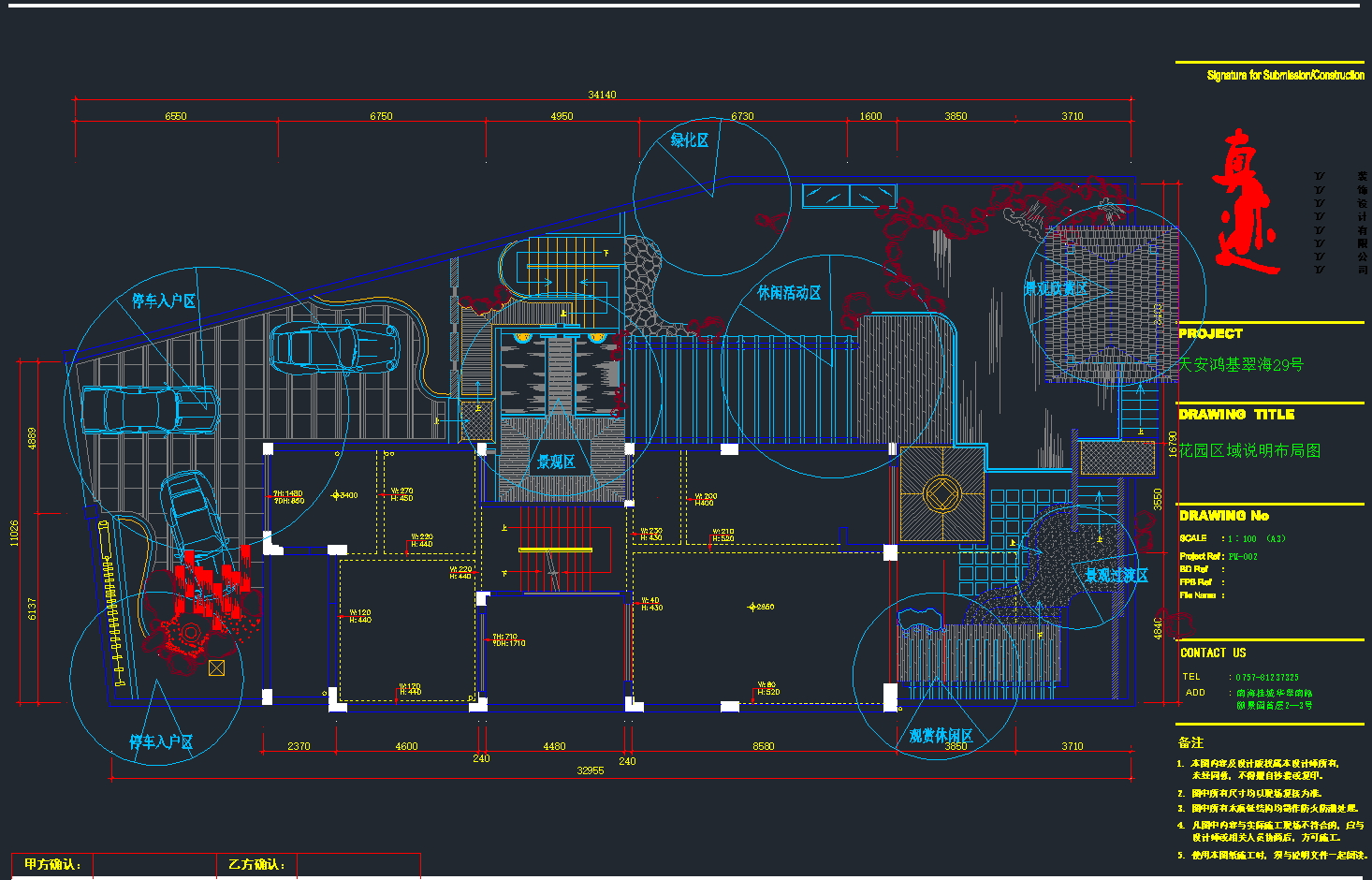Select the topmost car symbol in parking area
The height and width of the screenshot is (880, 1372).
pyautogui.click(x=333, y=348)
